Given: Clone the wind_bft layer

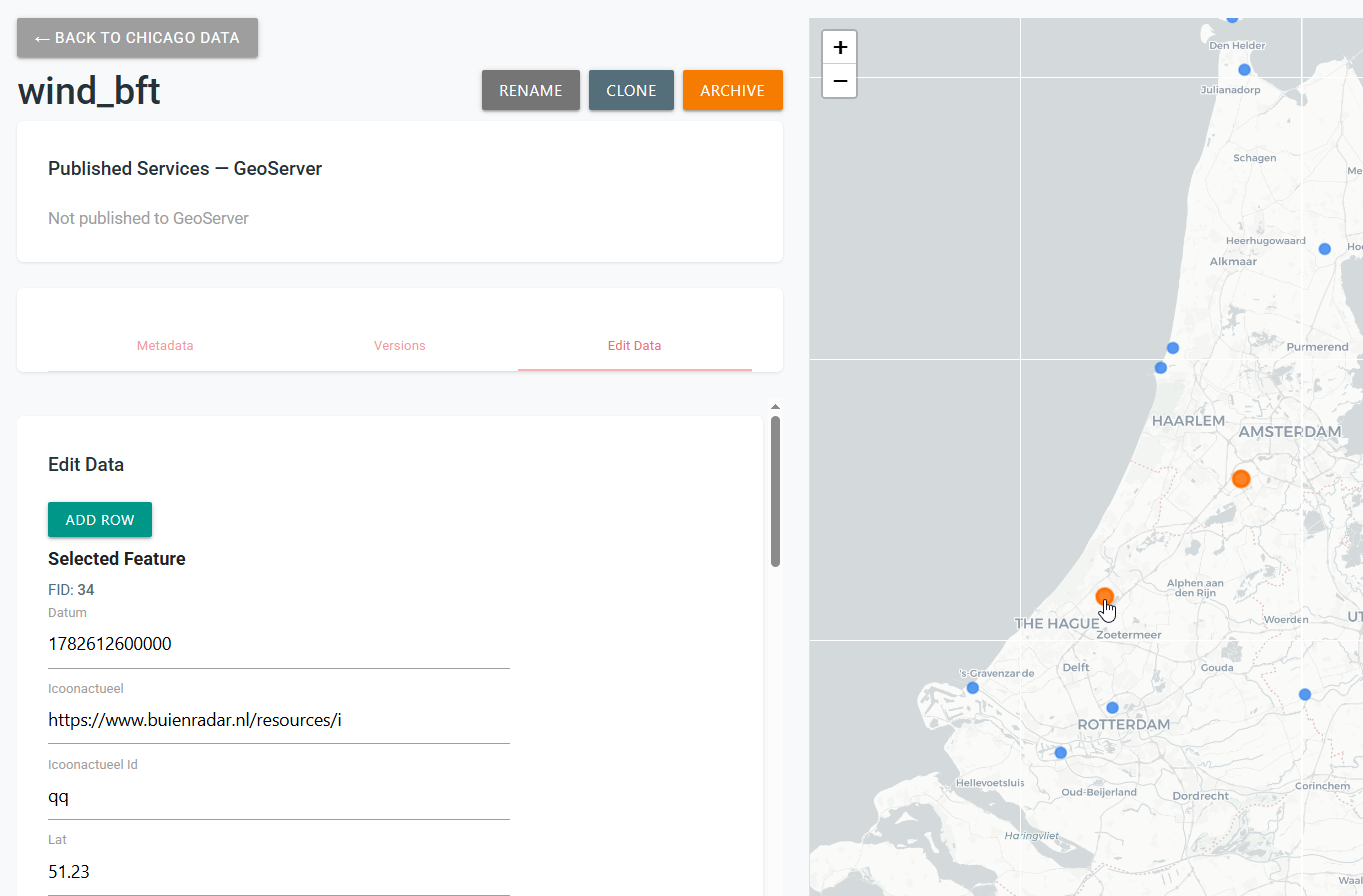Looking at the screenshot, I should (631, 90).
